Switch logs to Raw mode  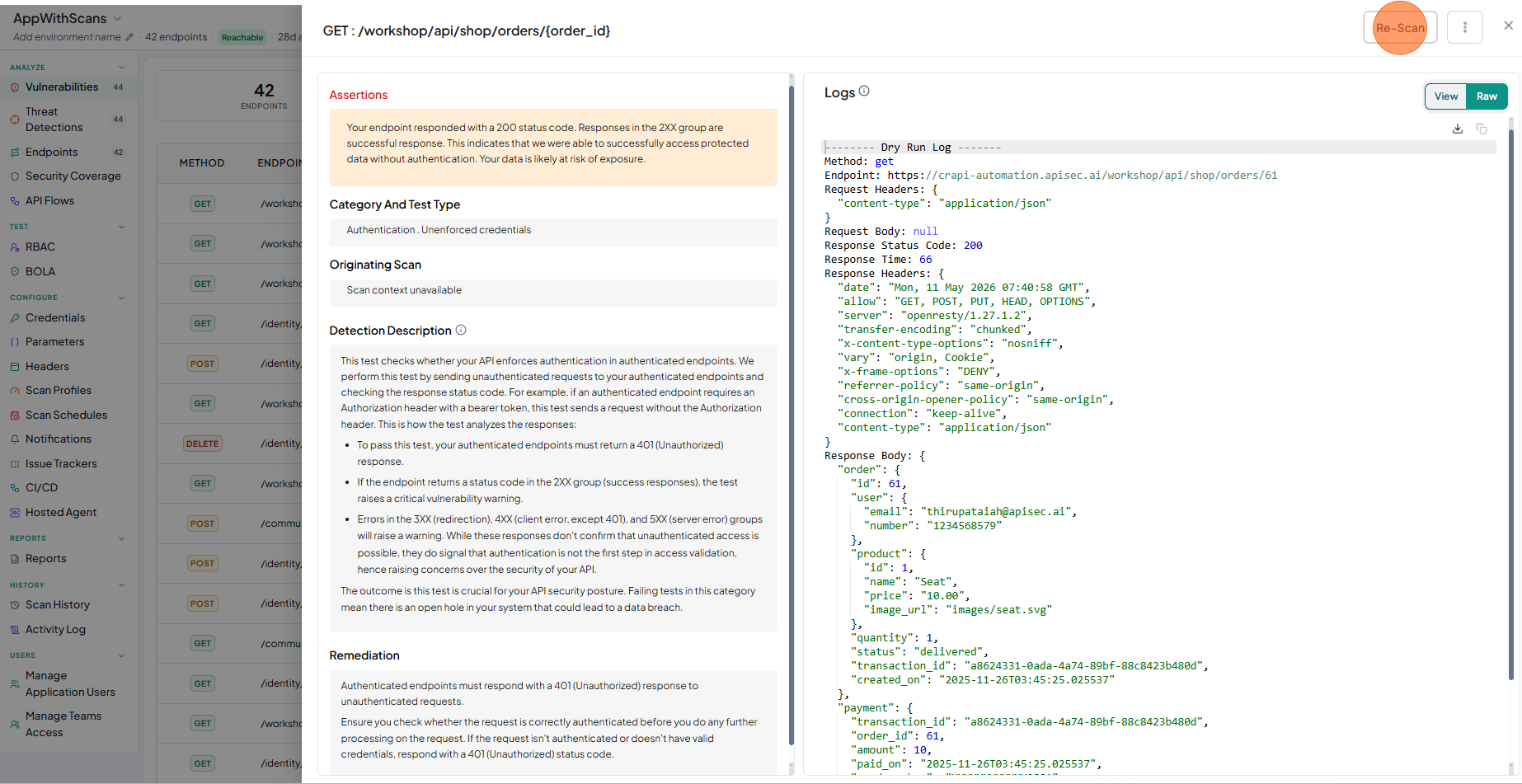[1487, 96]
